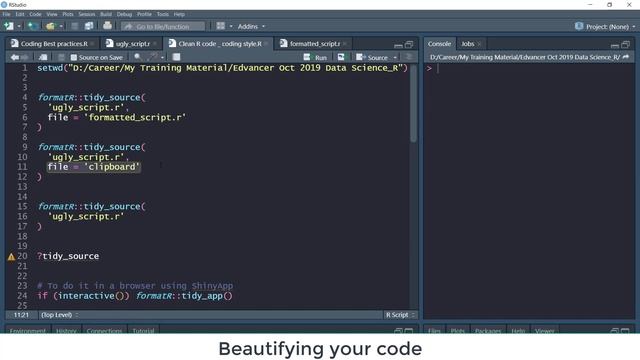Switch to the Jobs tab

pyautogui.click(x=467, y=44)
